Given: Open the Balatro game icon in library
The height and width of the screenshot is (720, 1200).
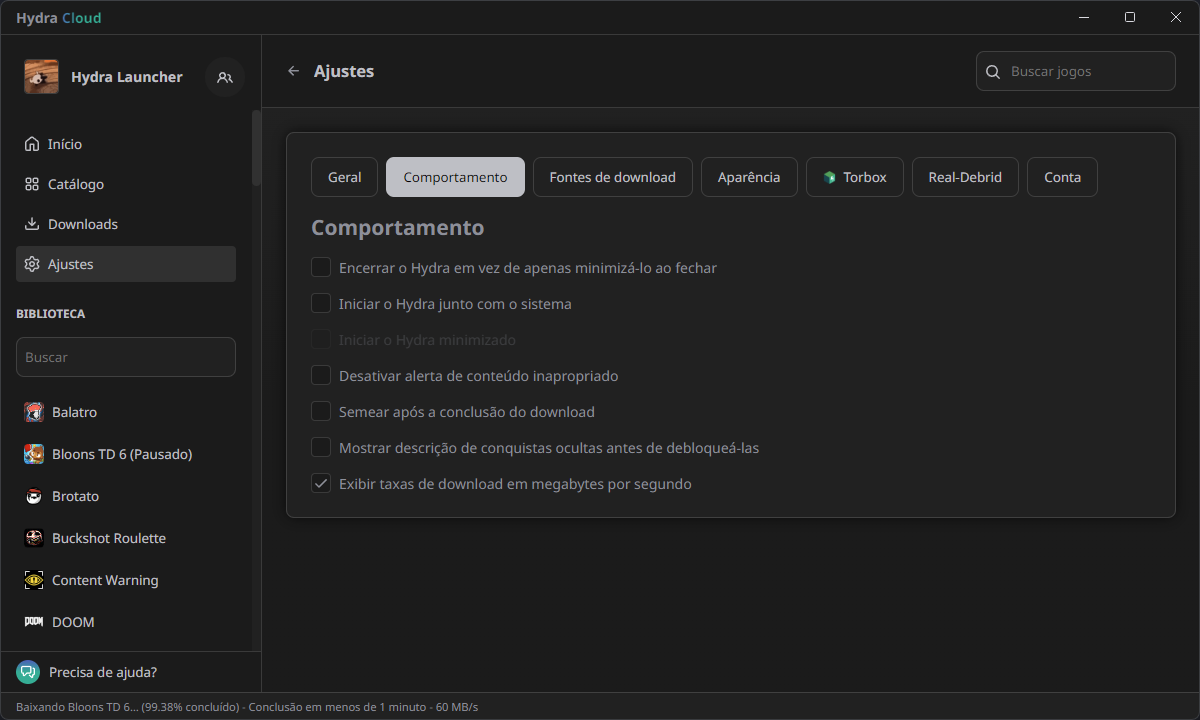Looking at the screenshot, I should [34, 412].
